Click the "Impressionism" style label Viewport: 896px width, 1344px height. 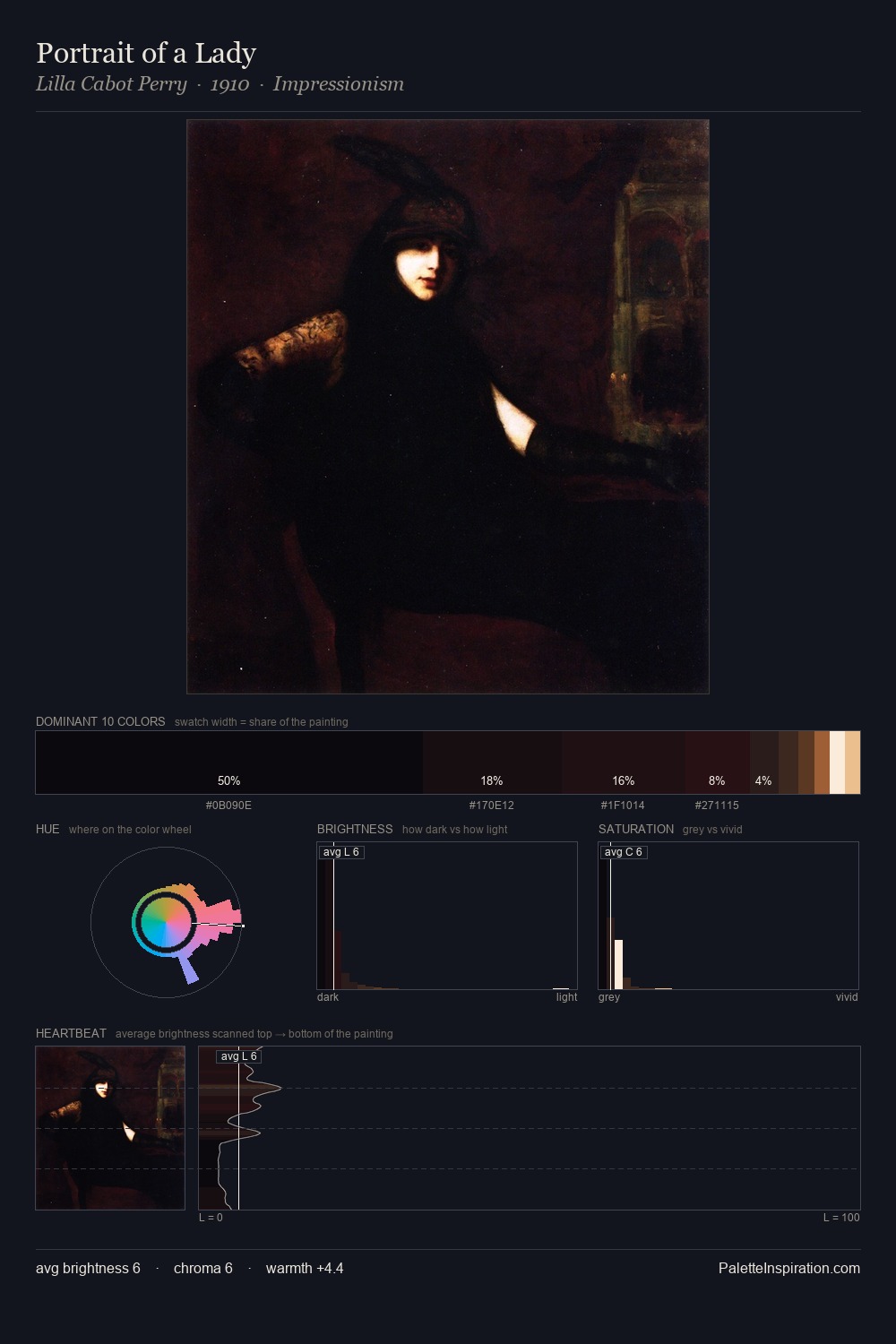tap(339, 84)
